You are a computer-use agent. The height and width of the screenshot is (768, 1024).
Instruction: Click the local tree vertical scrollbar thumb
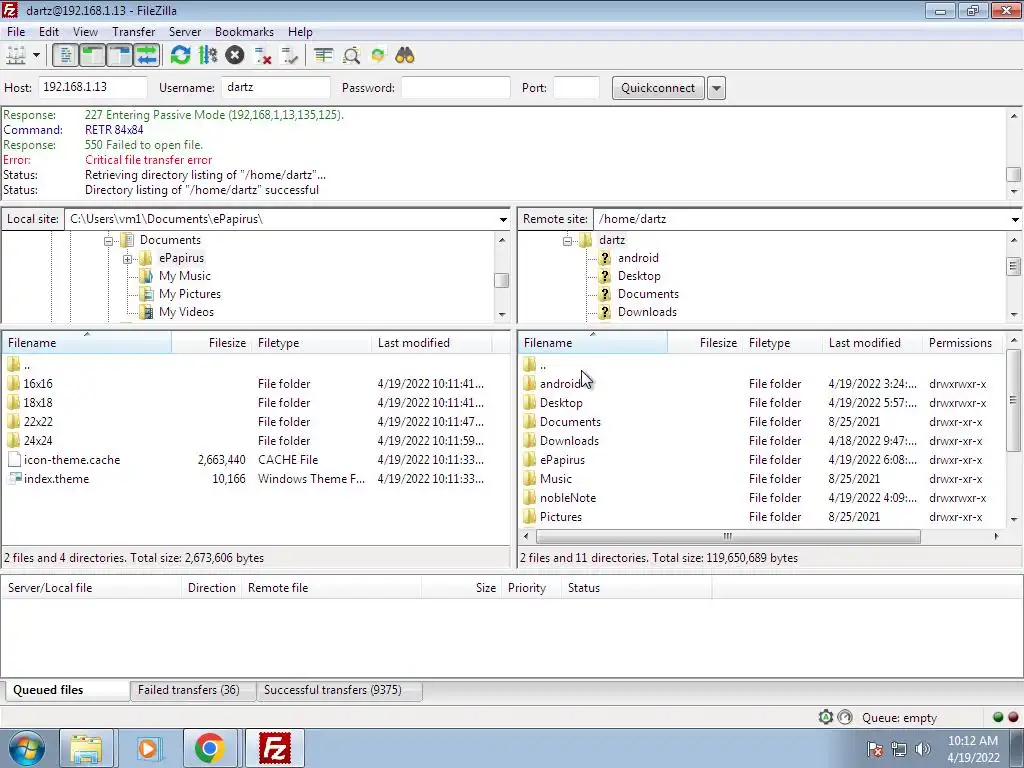point(502,280)
